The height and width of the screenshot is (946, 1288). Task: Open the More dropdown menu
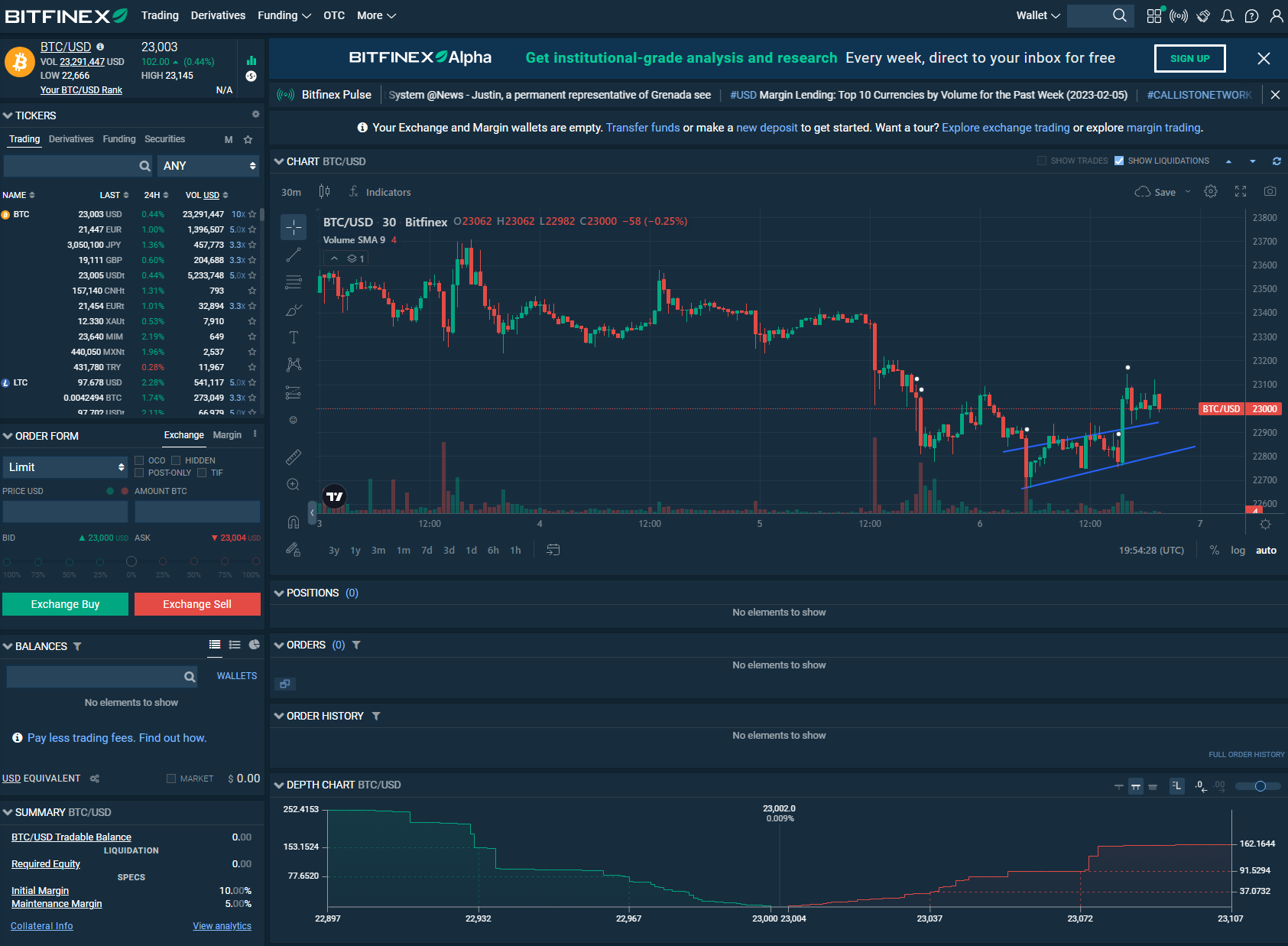376,15
